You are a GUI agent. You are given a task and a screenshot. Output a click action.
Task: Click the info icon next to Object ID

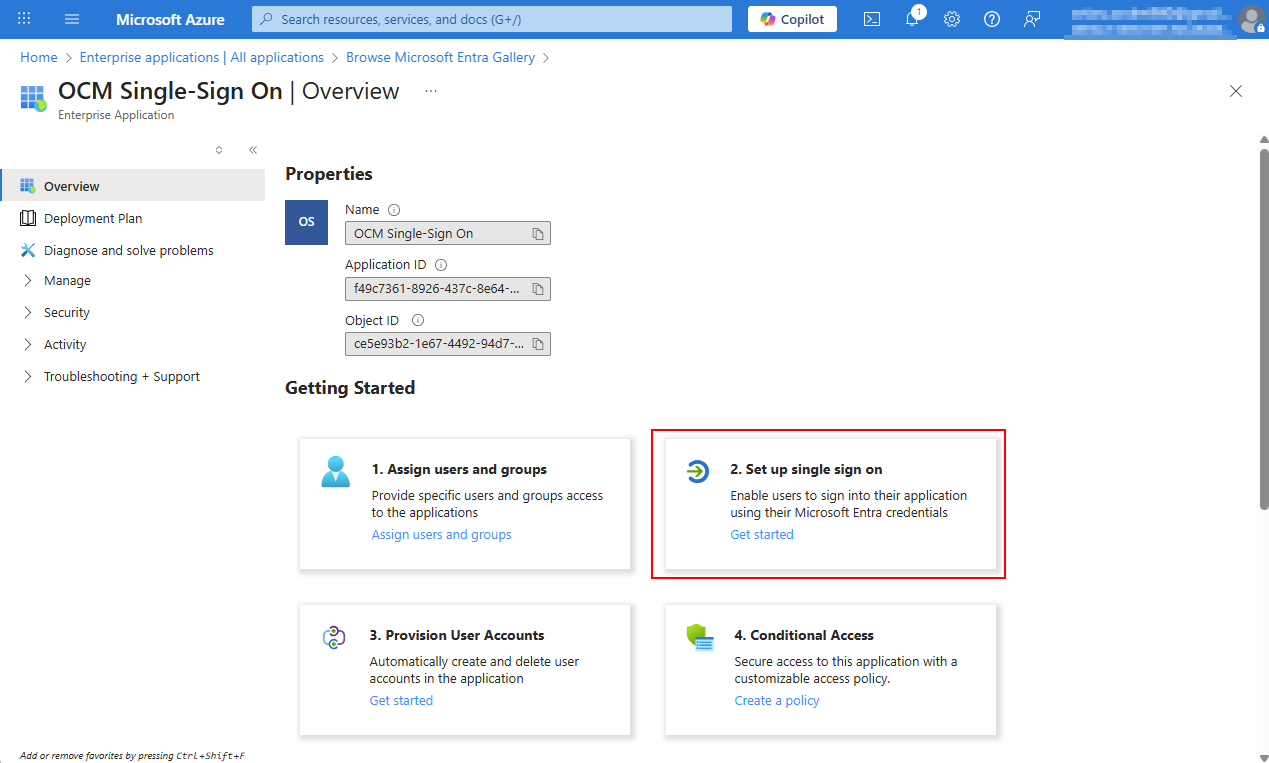pos(418,321)
